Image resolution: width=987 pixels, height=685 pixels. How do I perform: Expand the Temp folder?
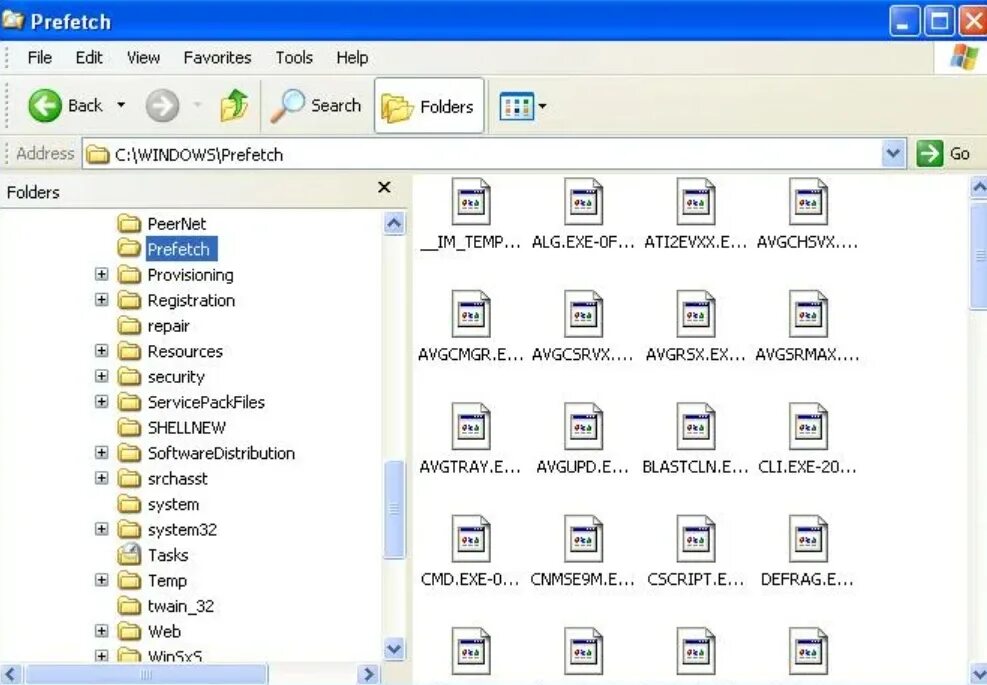(x=101, y=579)
